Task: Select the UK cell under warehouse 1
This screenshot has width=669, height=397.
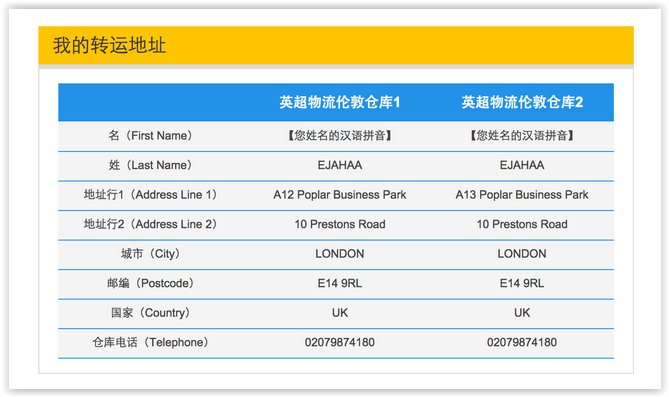Action: click(x=340, y=313)
